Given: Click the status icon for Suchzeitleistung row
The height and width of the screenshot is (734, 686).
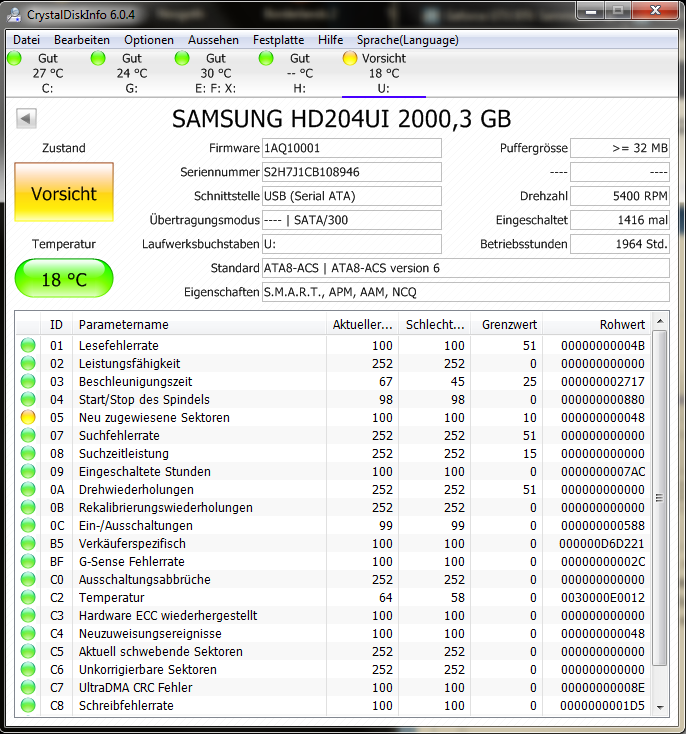Looking at the screenshot, I should pos(28,454).
